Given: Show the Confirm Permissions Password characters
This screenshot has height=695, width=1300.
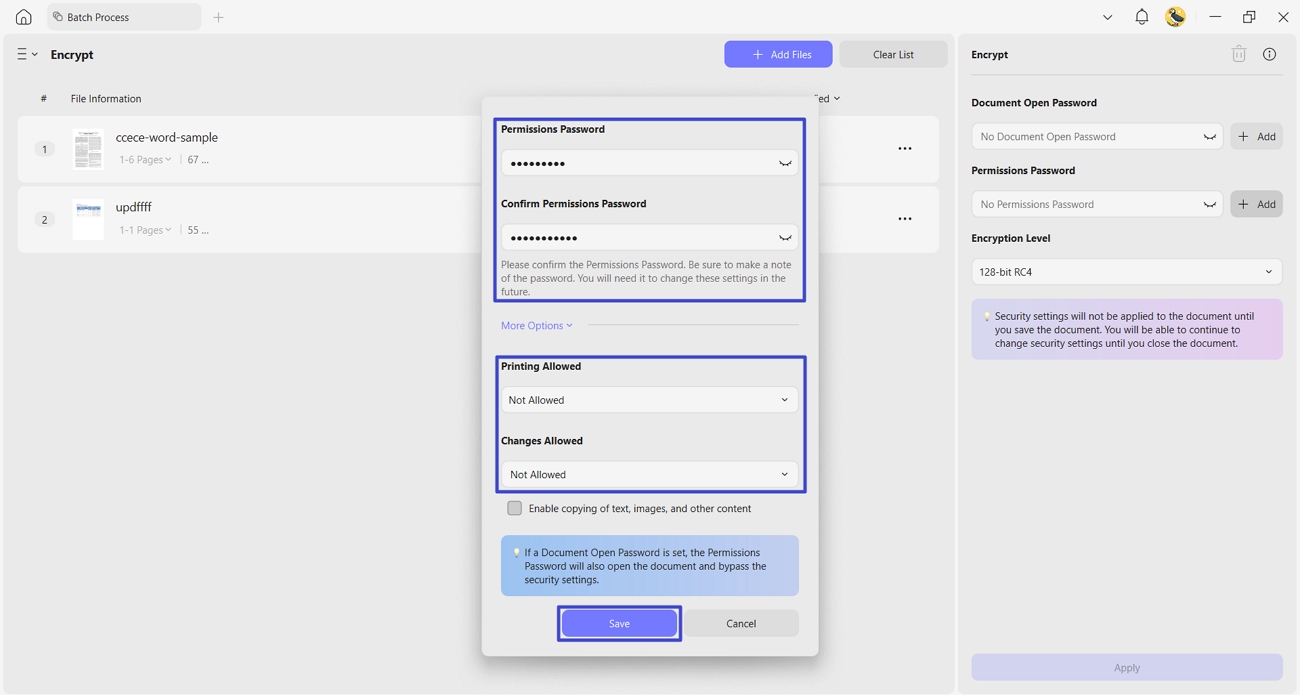Looking at the screenshot, I should click(785, 238).
